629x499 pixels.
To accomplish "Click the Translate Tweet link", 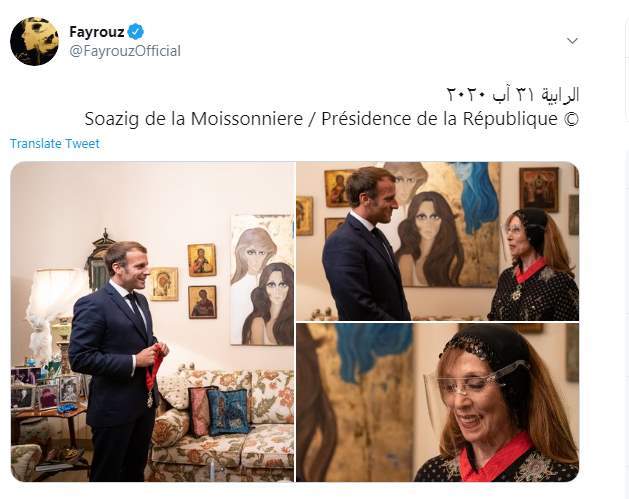I will [x=55, y=144].
